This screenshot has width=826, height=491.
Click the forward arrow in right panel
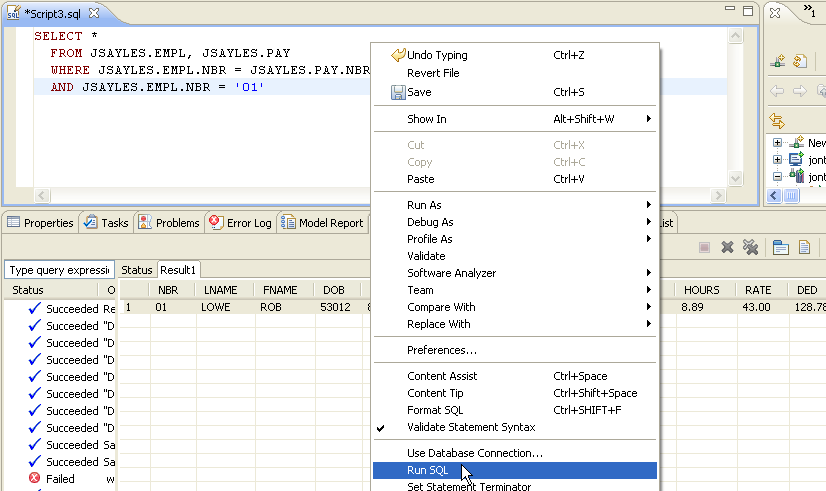pyautogui.click(x=800, y=91)
